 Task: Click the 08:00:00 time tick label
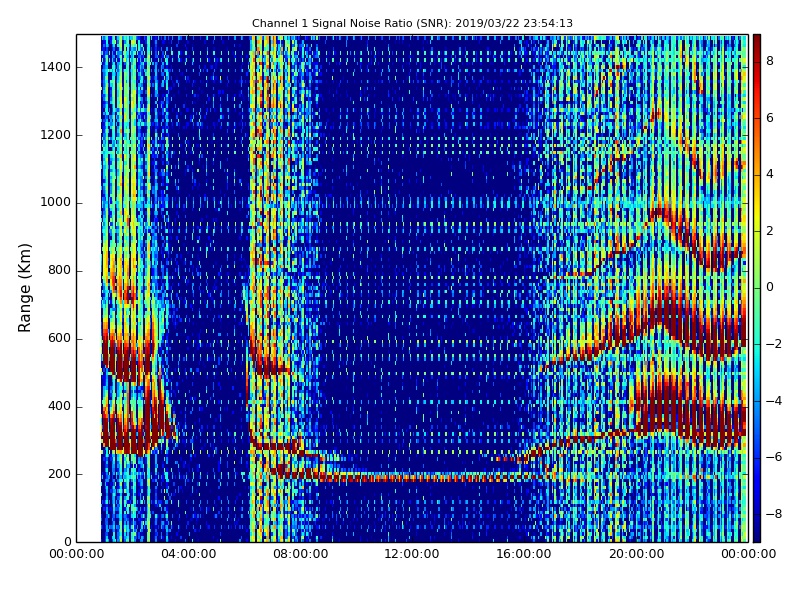click(x=301, y=554)
